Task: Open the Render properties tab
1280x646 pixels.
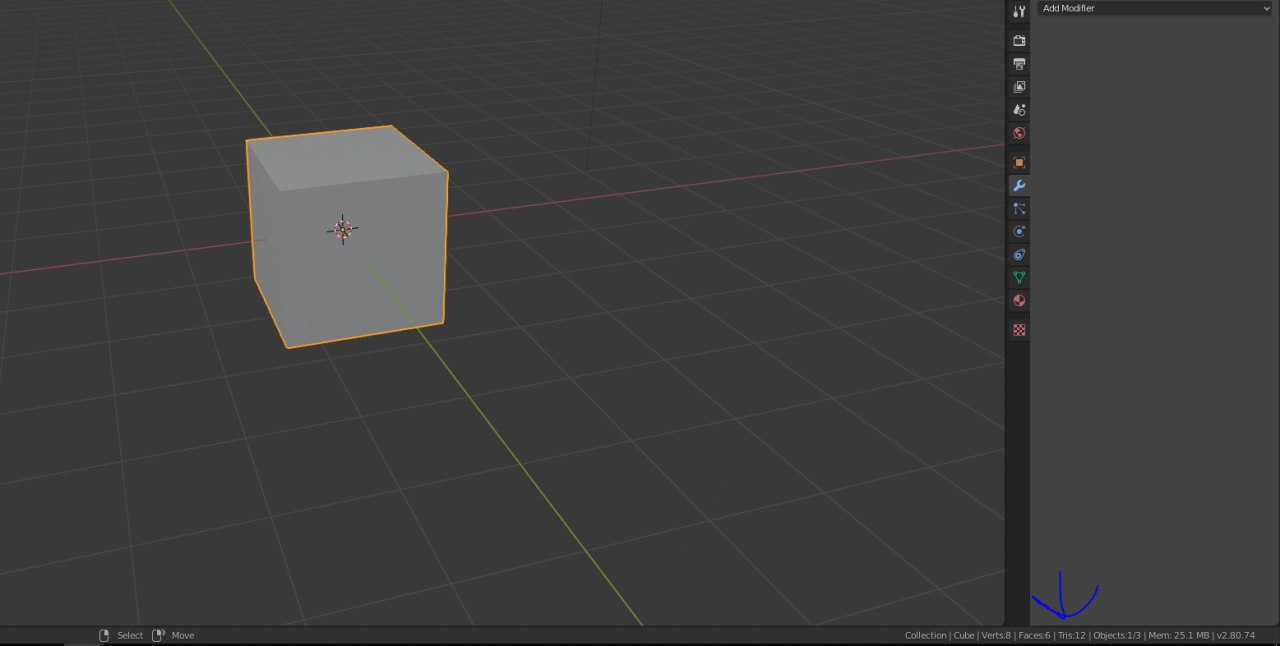Action: 1019,41
